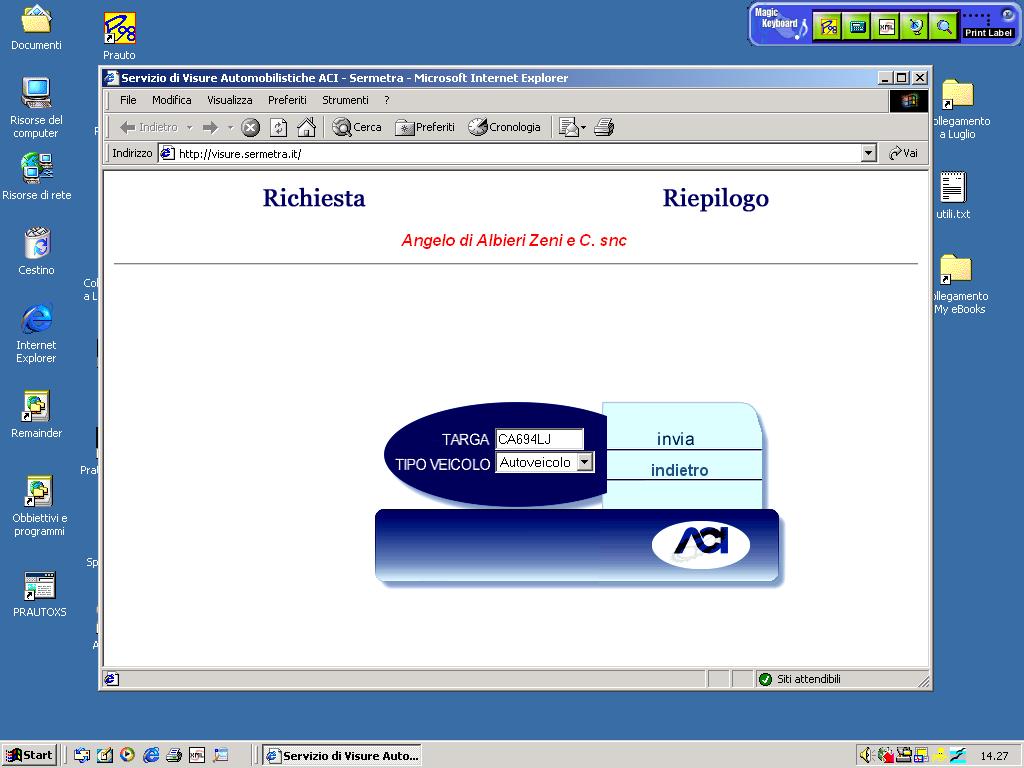Select the Risorse del computer desktop icon

tap(36, 108)
